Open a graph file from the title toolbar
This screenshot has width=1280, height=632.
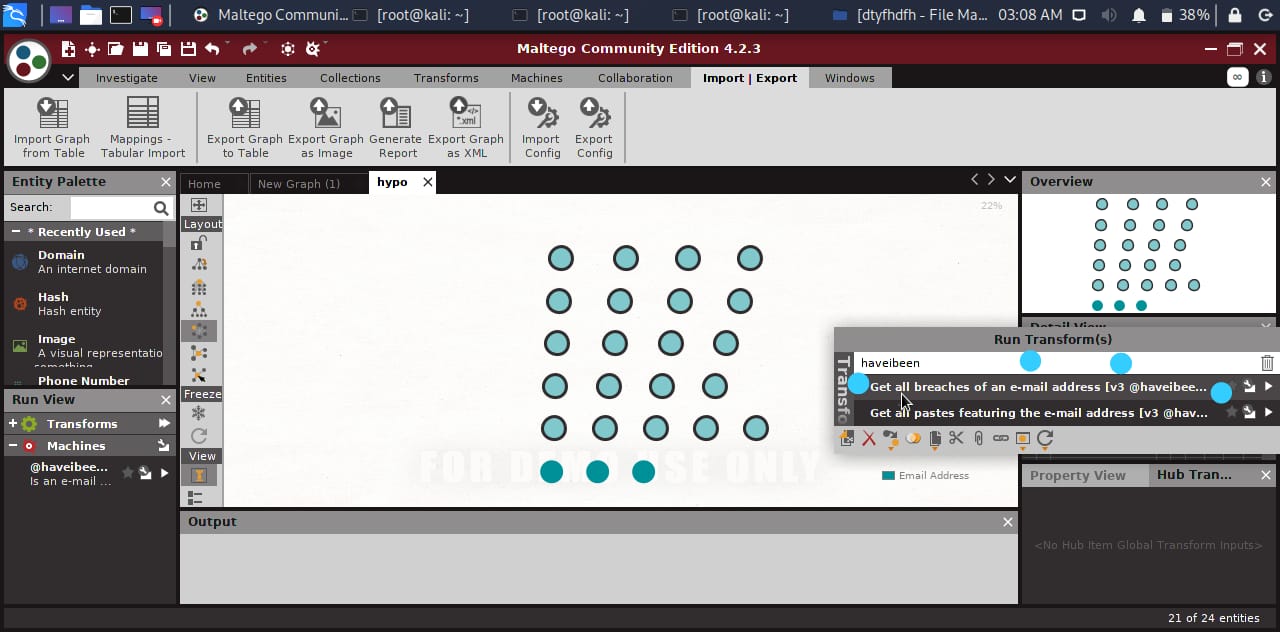[116, 49]
